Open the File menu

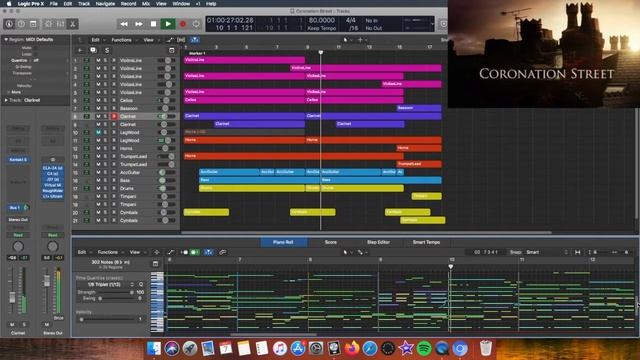click(x=53, y=4)
